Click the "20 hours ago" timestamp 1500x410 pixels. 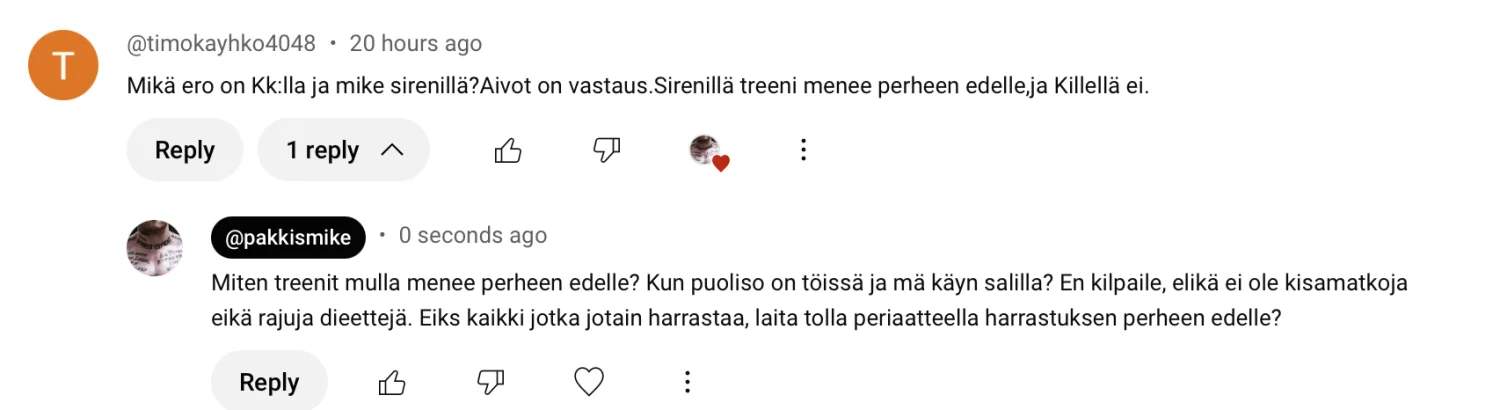[x=415, y=44]
